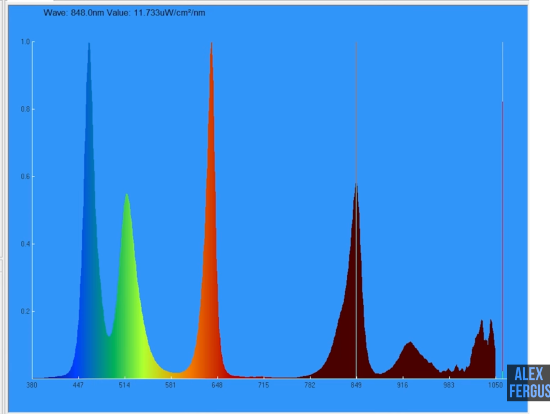Click the 581 x-axis label
Screen dimensions: 550x416
tap(170, 385)
